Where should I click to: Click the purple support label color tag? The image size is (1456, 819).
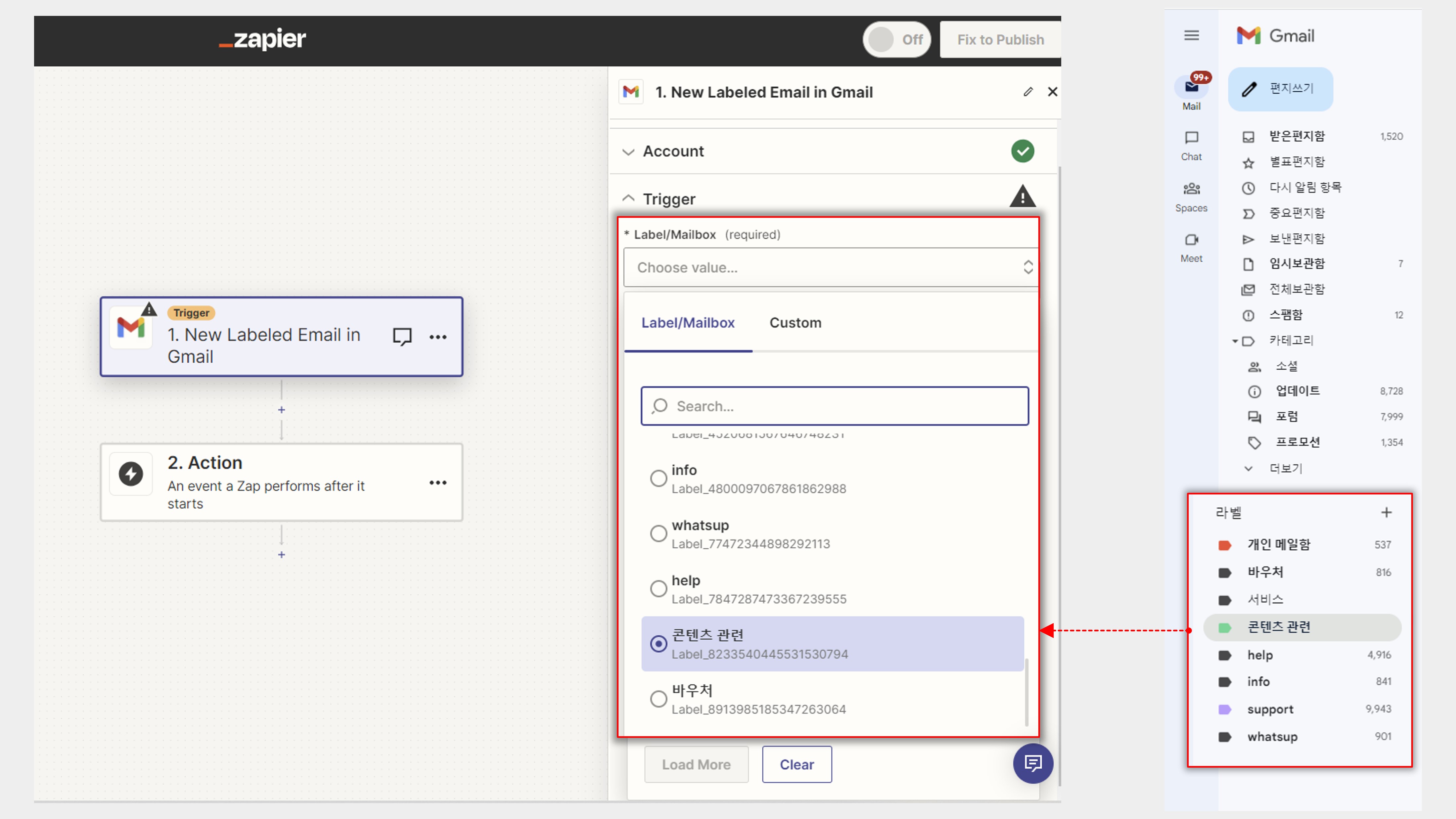click(x=1225, y=709)
